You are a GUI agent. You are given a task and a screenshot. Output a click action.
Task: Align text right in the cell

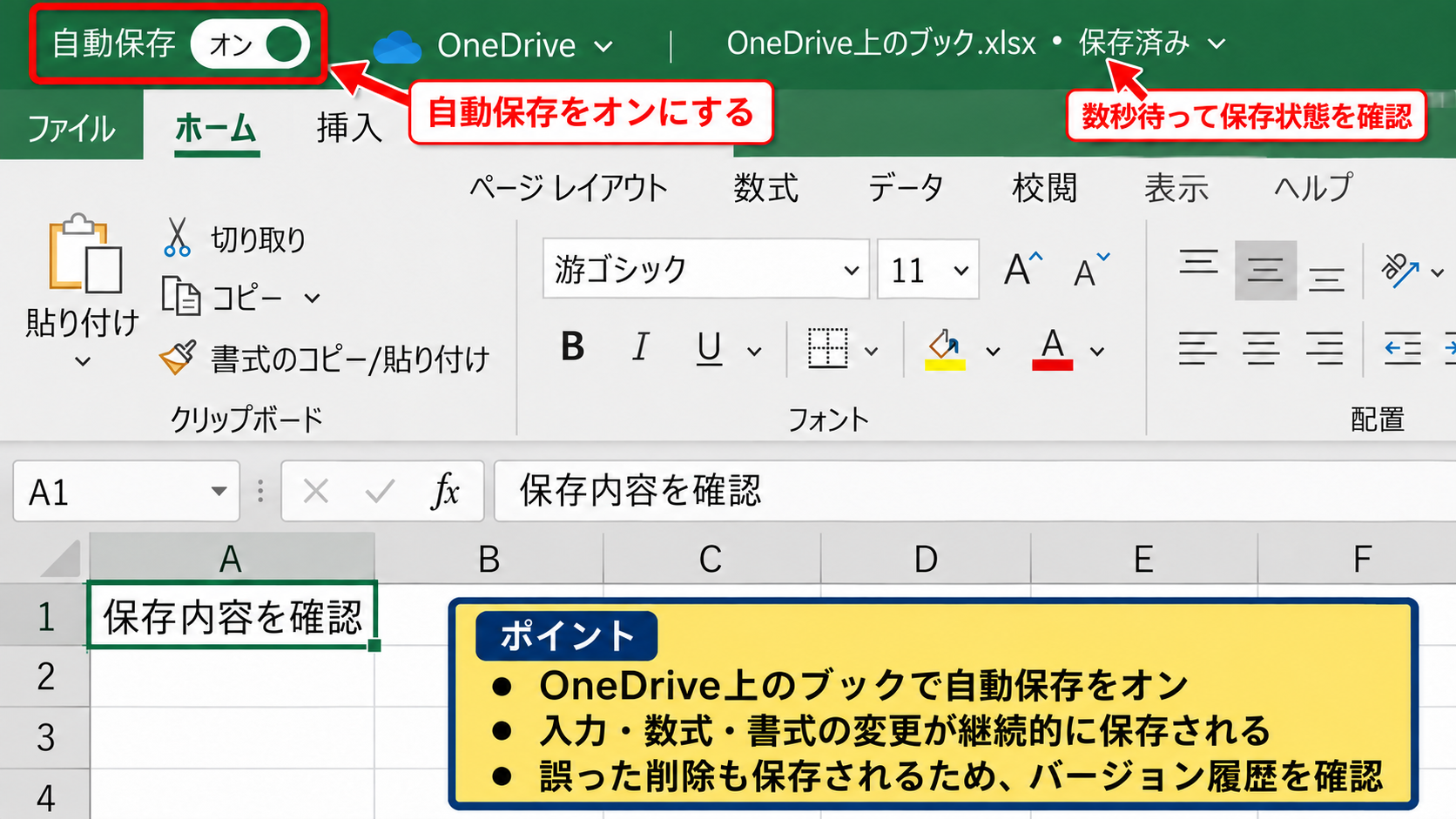(x=1325, y=348)
